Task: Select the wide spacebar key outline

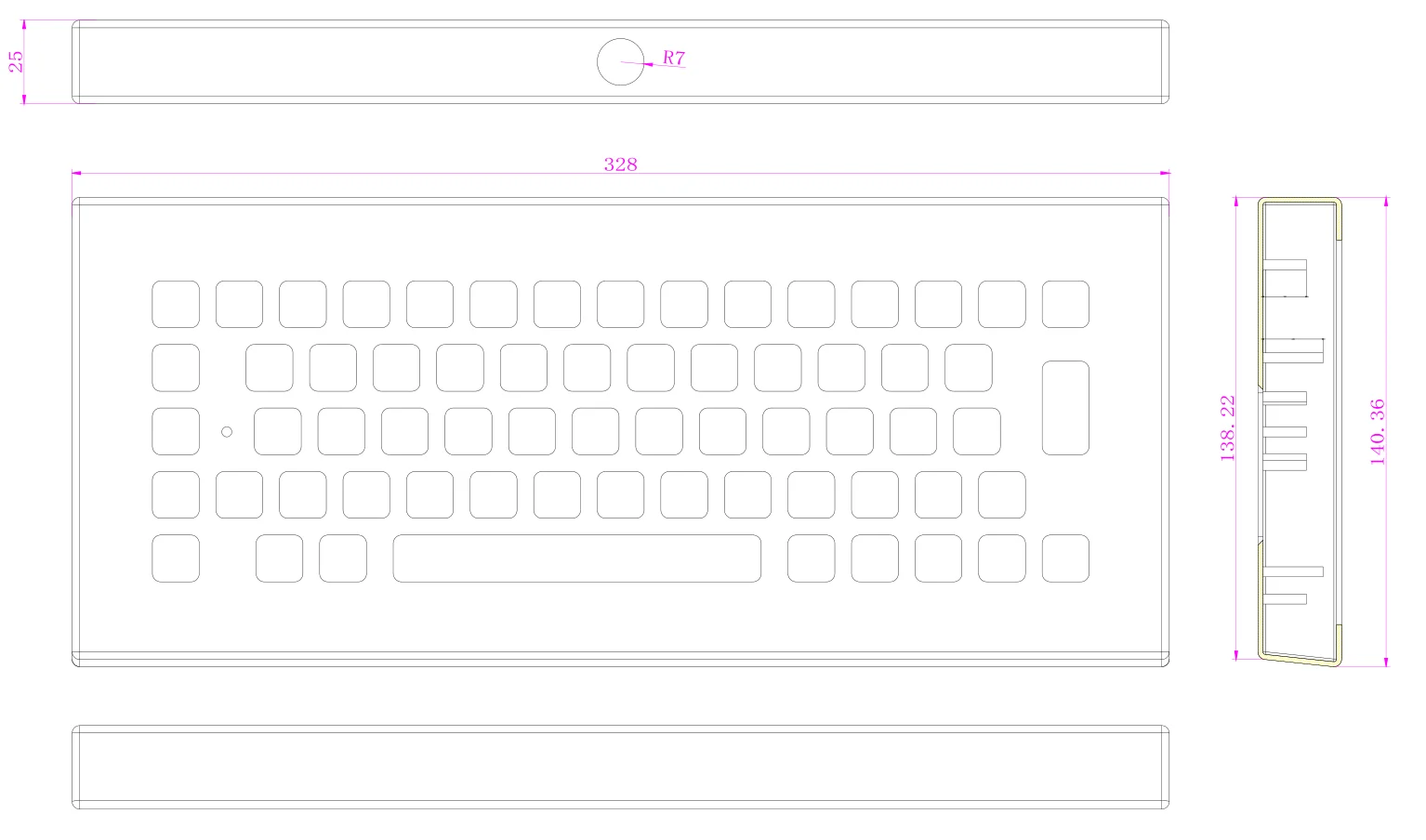Action: click(576, 558)
